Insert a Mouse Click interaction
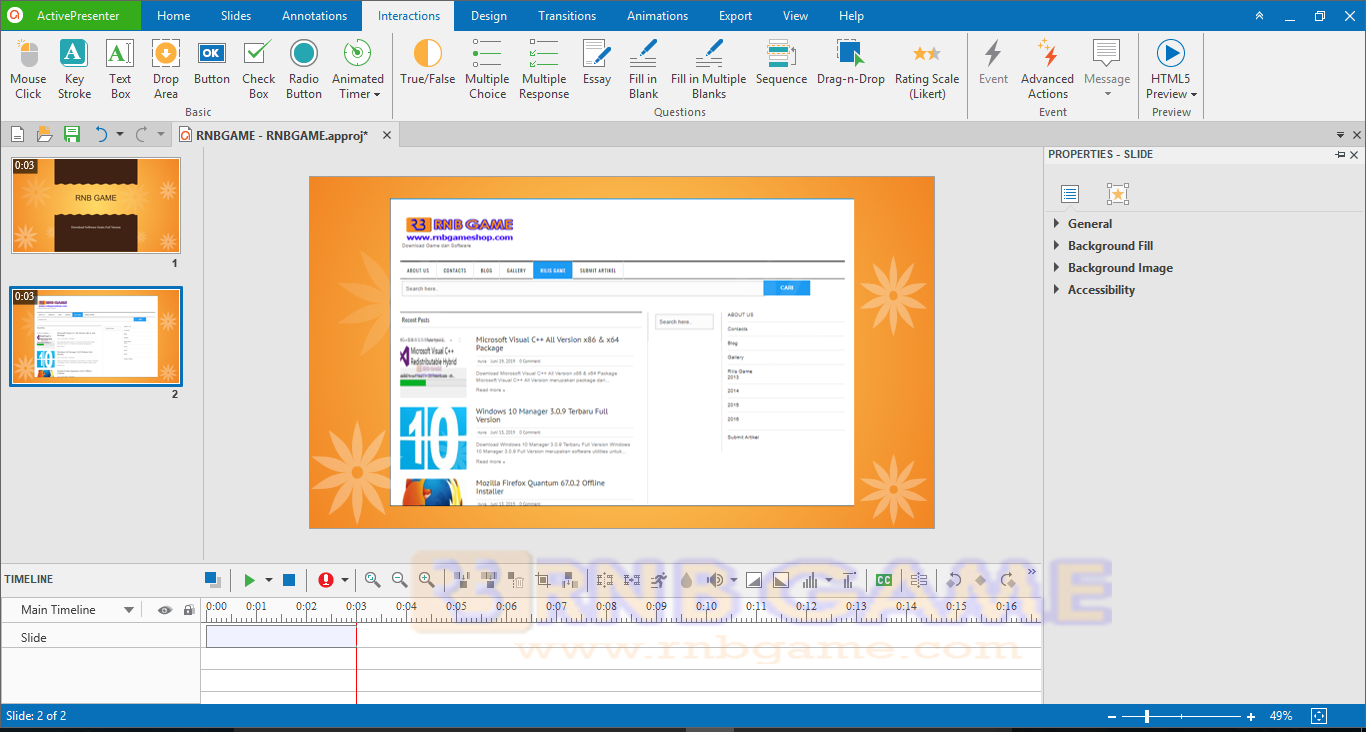Screen dimensions: 1366x732 [x=28, y=70]
